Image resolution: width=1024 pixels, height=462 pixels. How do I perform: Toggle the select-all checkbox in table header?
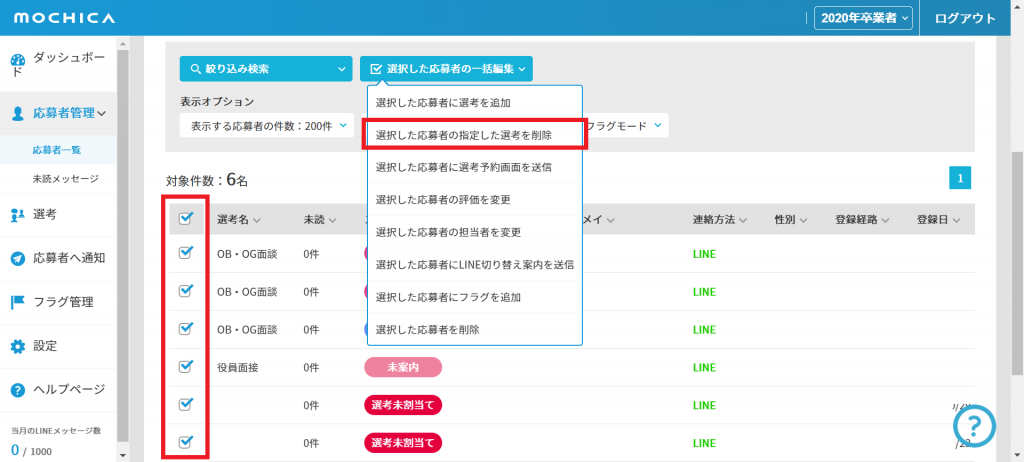[x=185, y=219]
